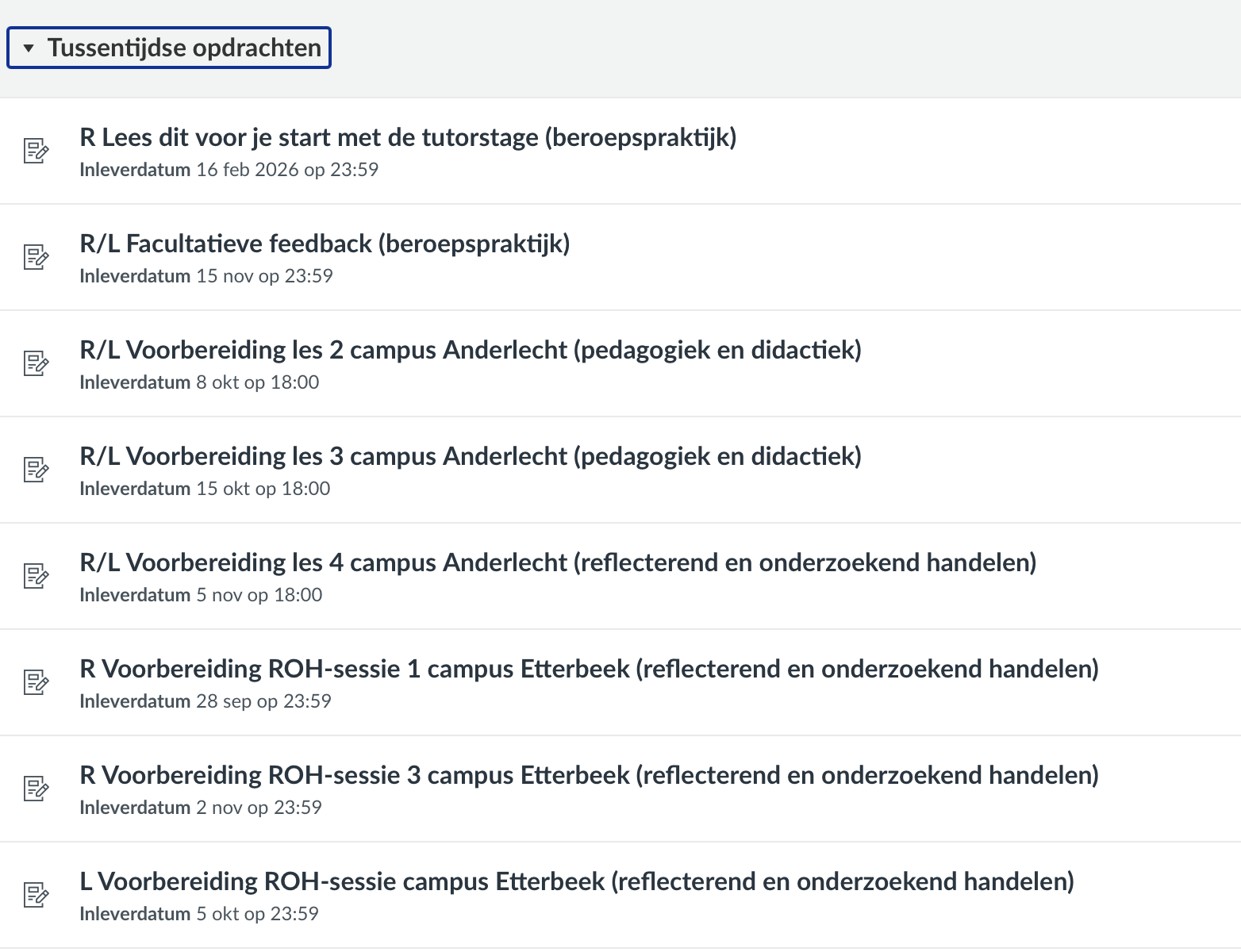Click the due date 15 okt op 18:00
Viewport: 1241px width, 952px height.
coord(263,489)
